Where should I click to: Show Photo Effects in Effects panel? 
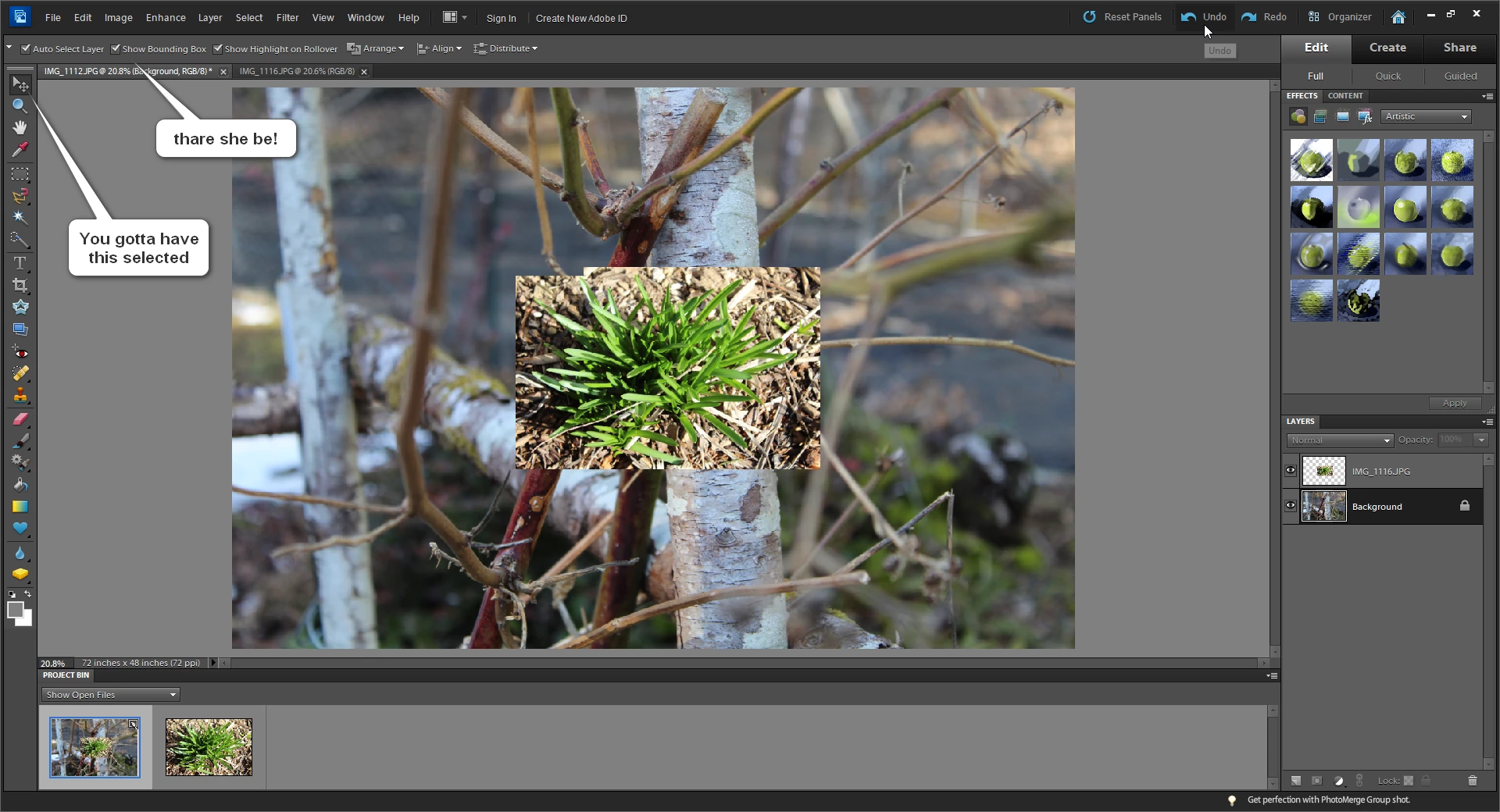pyautogui.click(x=1343, y=116)
